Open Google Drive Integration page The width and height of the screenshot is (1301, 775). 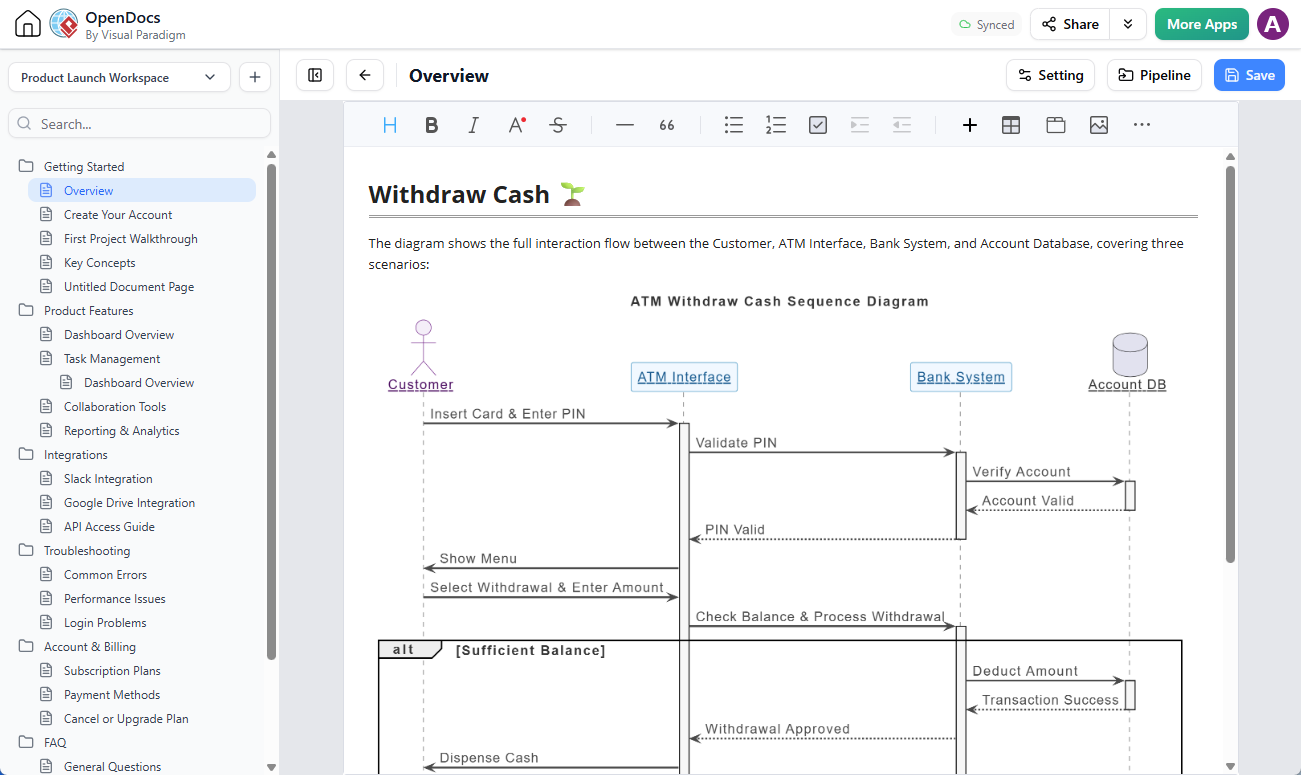pos(129,503)
